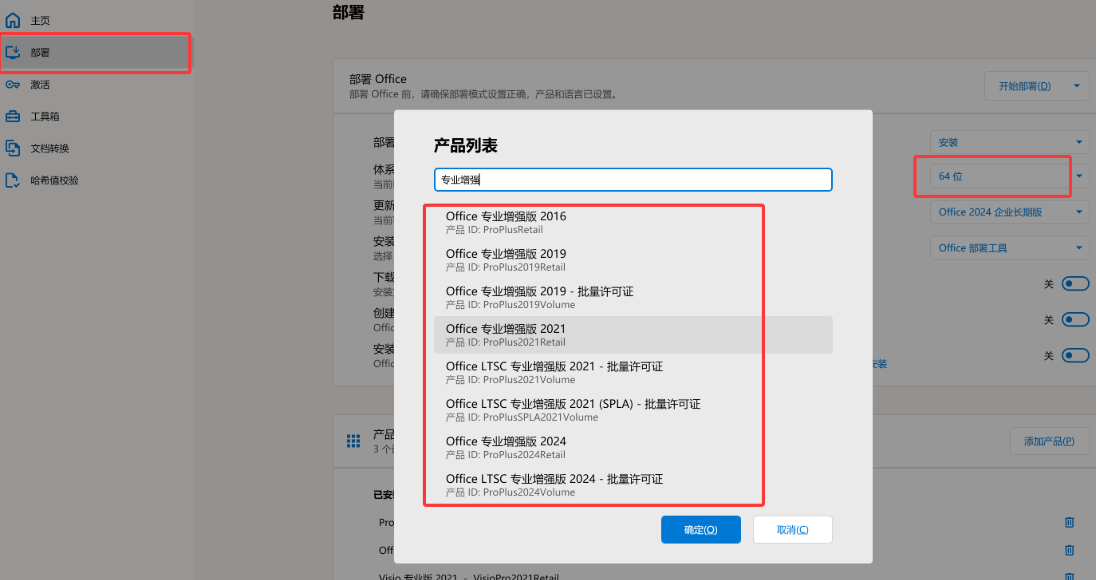Screen dimensions: 1097x580
Task: Click the grid icon beside the products section
Action: click(x=353, y=441)
